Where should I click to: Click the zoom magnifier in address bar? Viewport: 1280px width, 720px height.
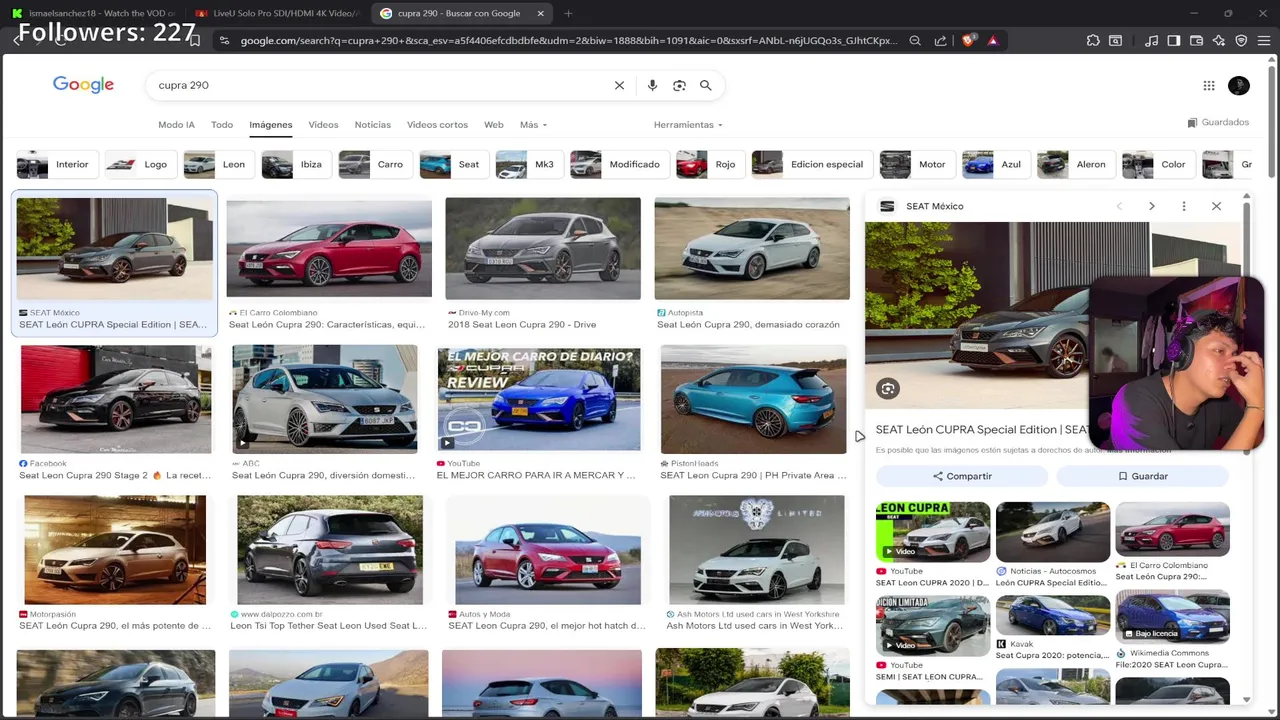(915, 41)
